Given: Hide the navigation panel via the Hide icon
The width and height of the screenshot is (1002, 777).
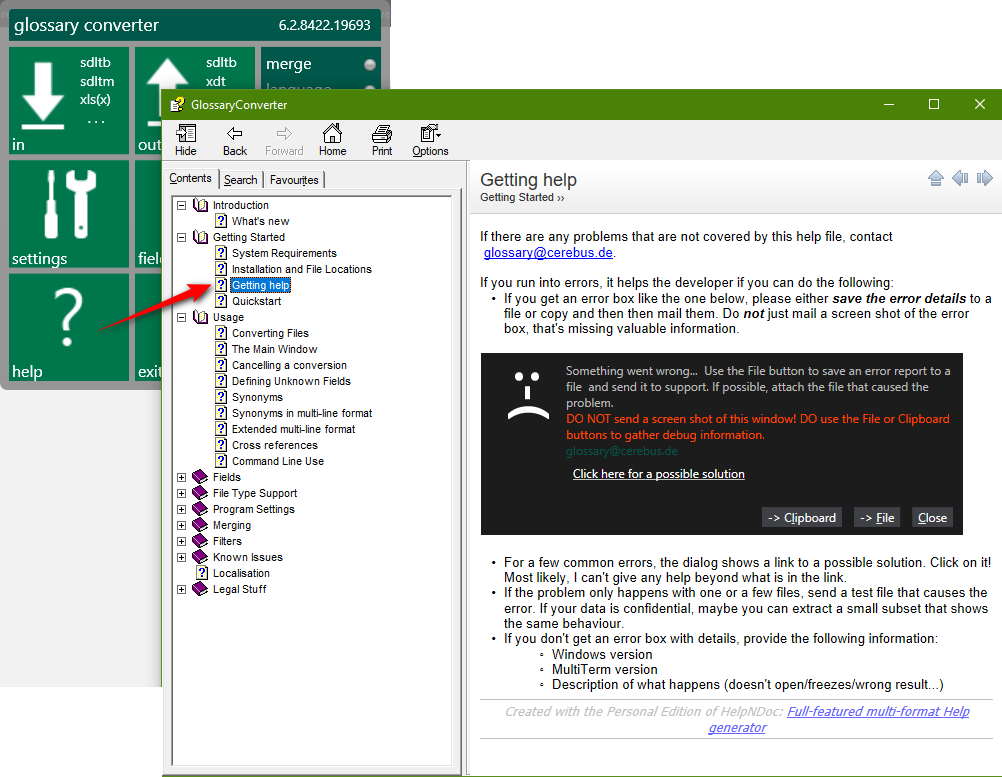Looking at the screenshot, I should tap(185, 139).
